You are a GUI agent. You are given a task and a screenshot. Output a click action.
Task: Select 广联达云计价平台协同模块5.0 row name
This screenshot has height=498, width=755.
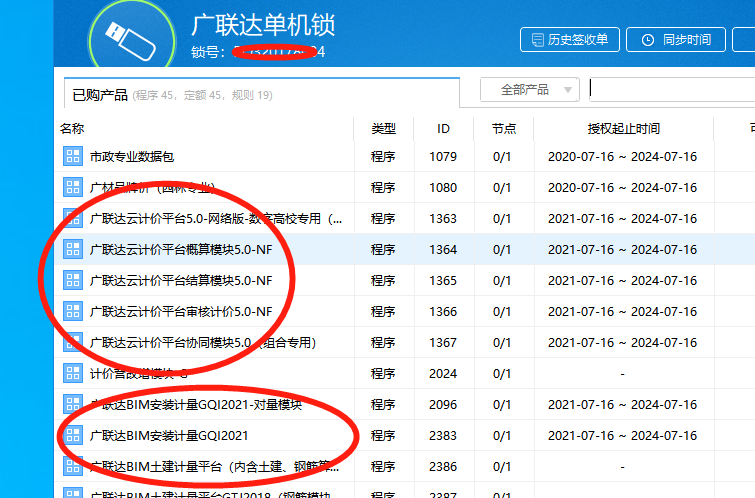[203, 342]
